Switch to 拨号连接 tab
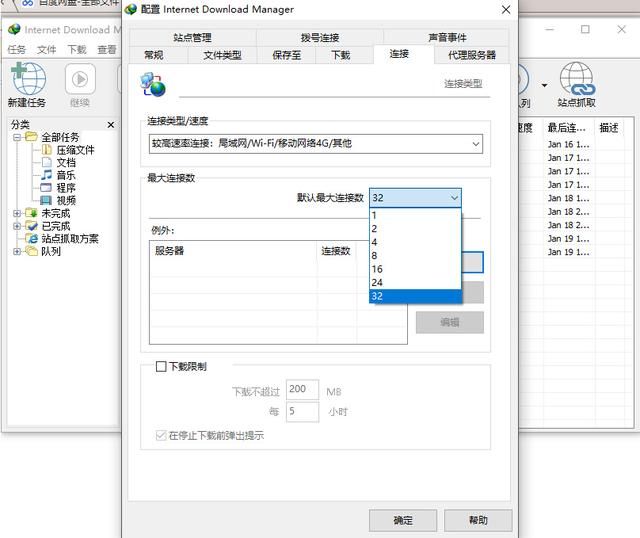640x538 pixels. [x=320, y=38]
